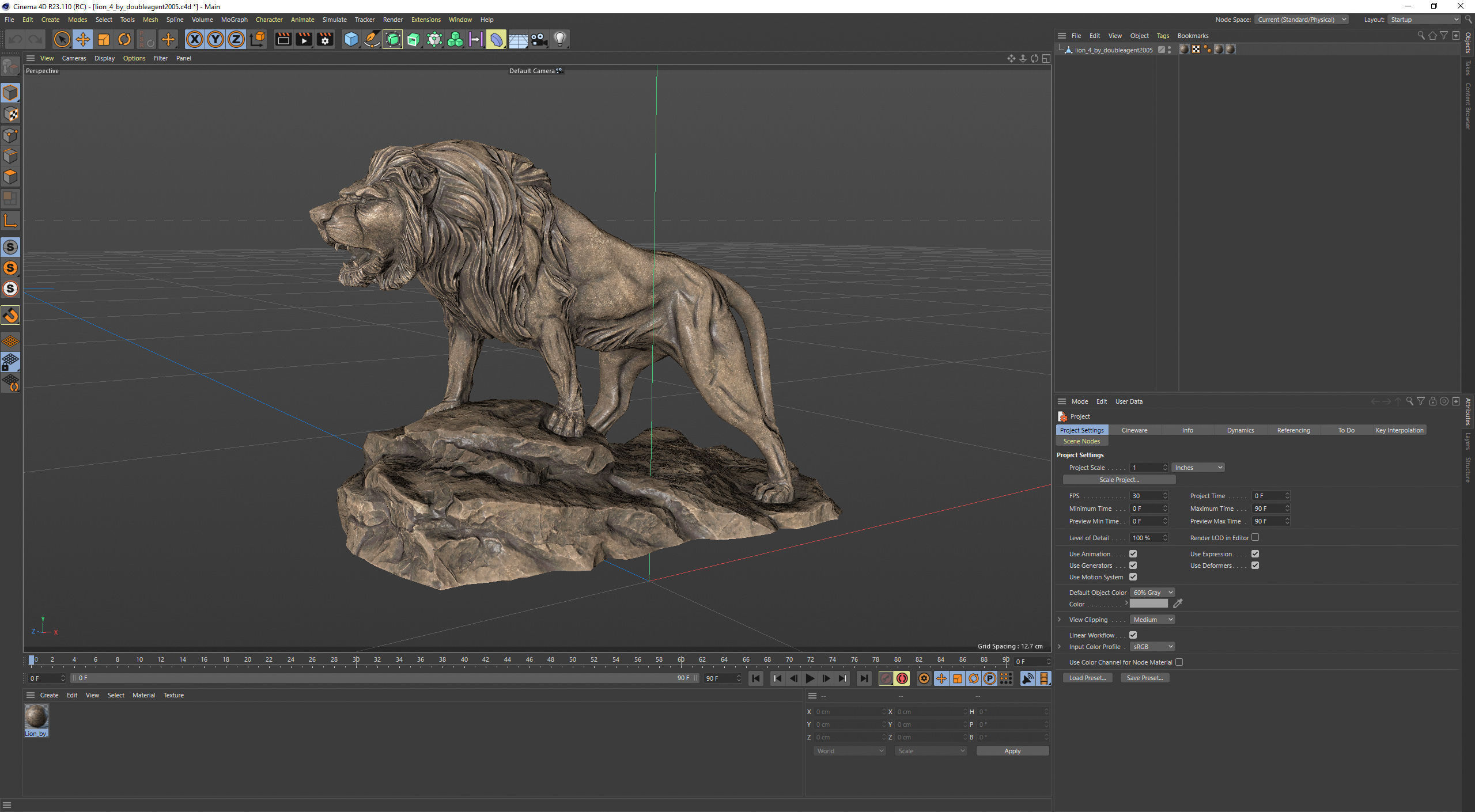Viewport: 1475px width, 812px height.
Task: Click the Make Editable icon
Action: (x=10, y=67)
